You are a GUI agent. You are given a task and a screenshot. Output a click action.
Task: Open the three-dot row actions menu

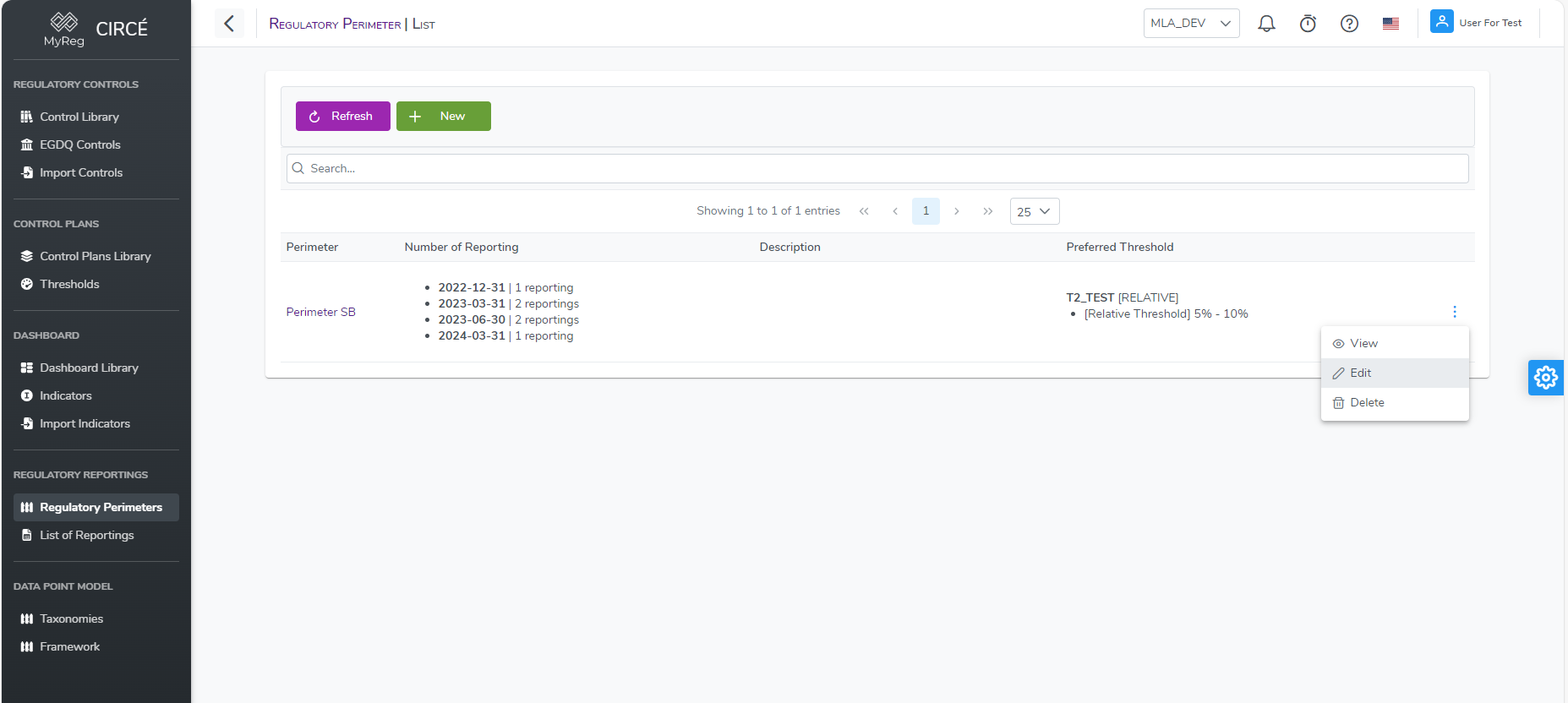pos(1454,312)
